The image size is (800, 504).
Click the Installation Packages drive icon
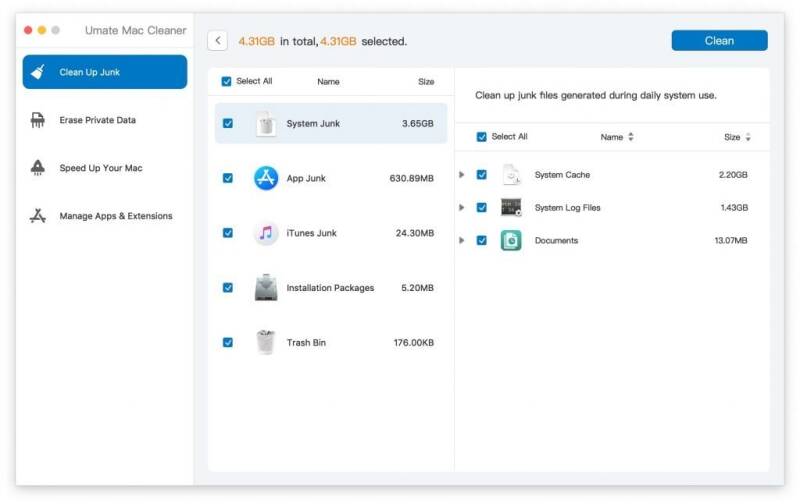click(x=266, y=288)
